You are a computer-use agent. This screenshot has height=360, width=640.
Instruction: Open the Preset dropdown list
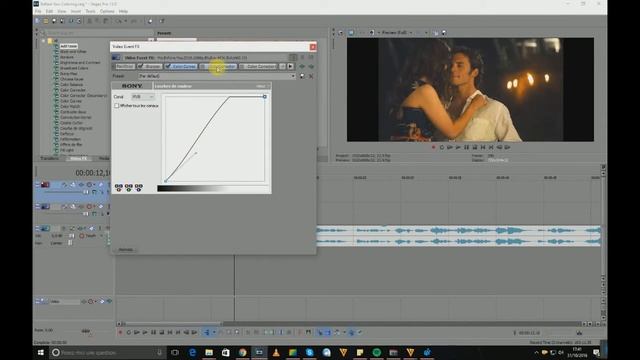[293, 76]
